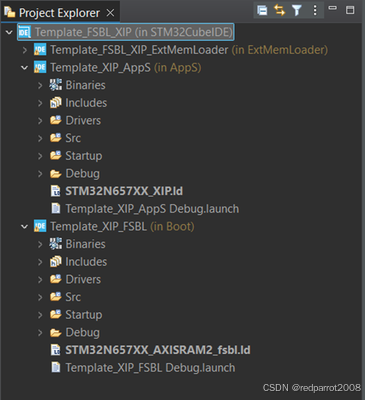Click Src folder icon in Template_XIP_AppS

coord(56,138)
